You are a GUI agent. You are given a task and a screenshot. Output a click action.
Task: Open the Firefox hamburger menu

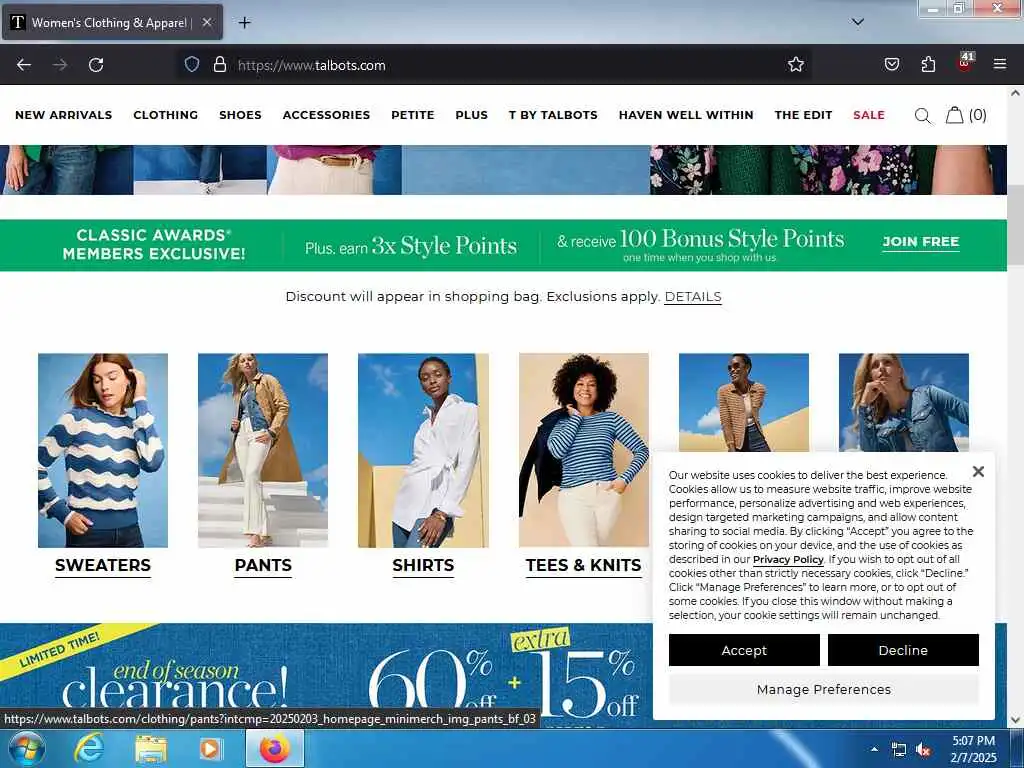tap(1000, 65)
